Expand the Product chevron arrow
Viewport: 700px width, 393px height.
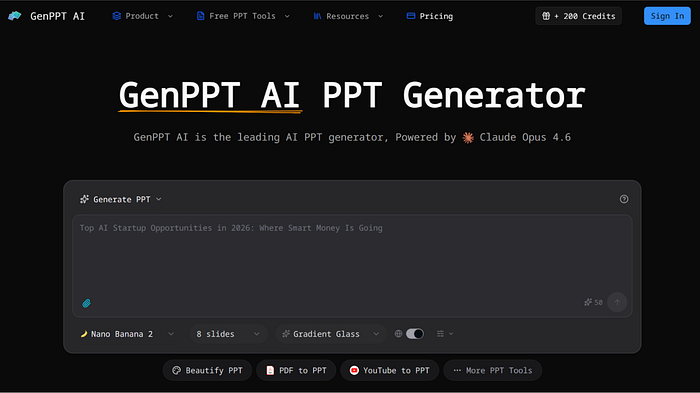click(x=170, y=16)
